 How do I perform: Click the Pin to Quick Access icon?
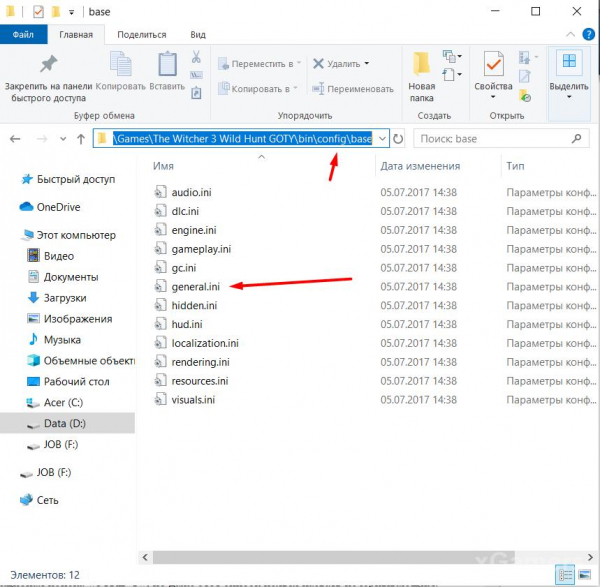(x=47, y=64)
